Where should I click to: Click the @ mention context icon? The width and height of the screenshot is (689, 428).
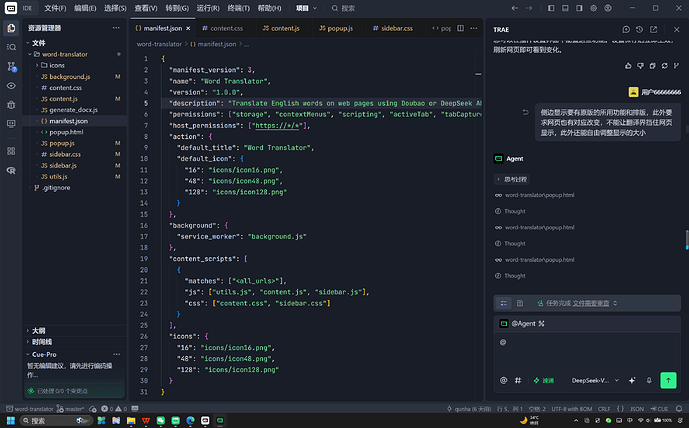504,380
